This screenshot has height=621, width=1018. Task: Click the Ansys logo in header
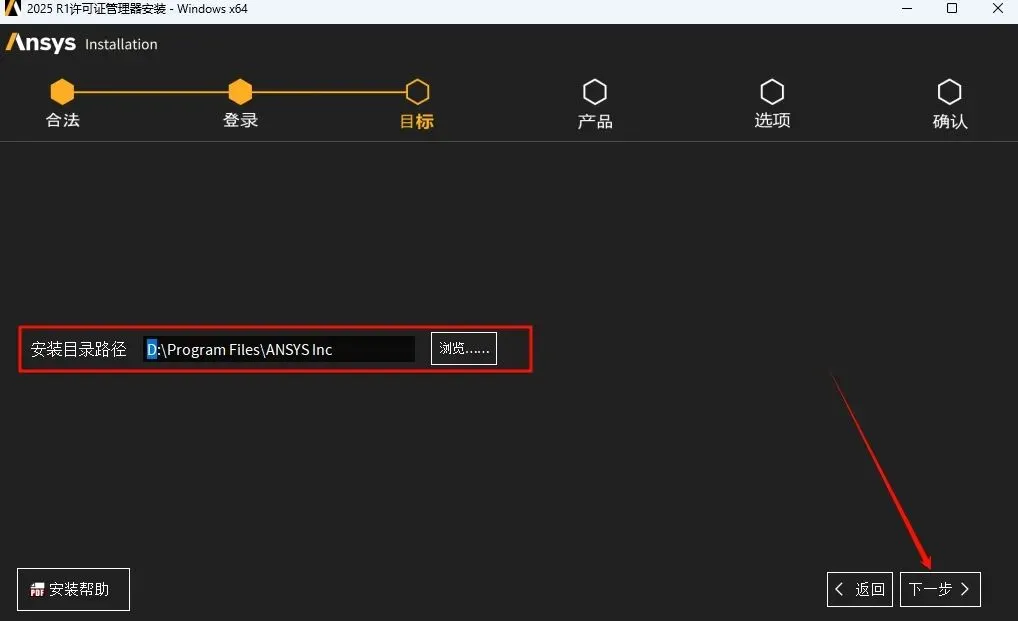[x=41, y=43]
